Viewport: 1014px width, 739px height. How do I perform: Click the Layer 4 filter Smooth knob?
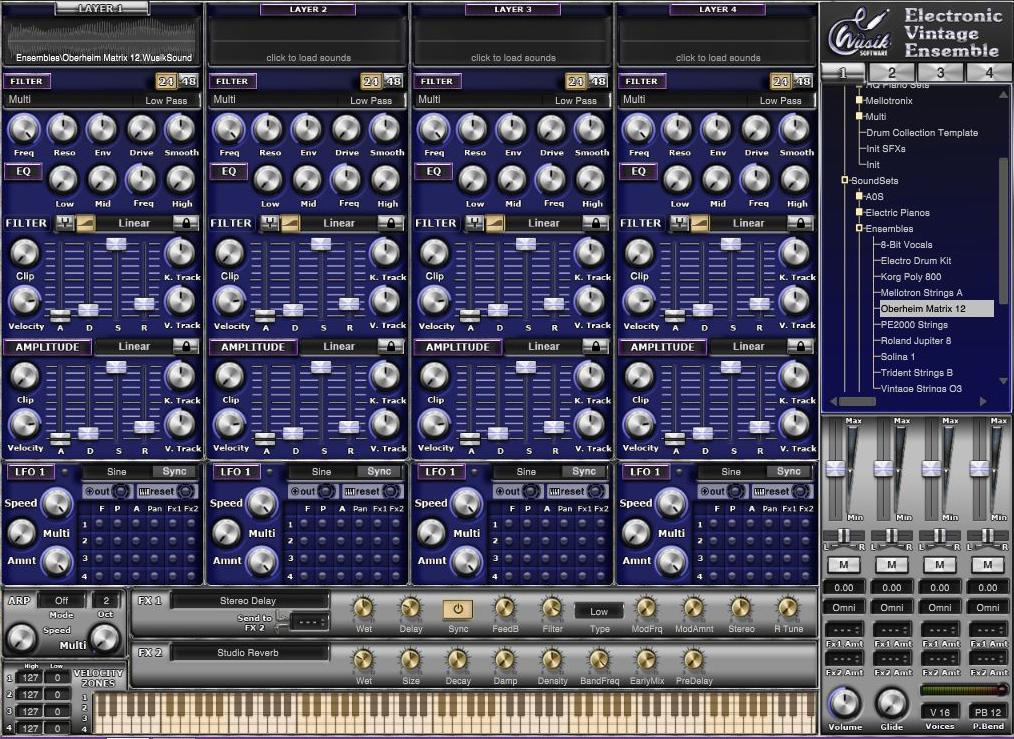(x=795, y=130)
